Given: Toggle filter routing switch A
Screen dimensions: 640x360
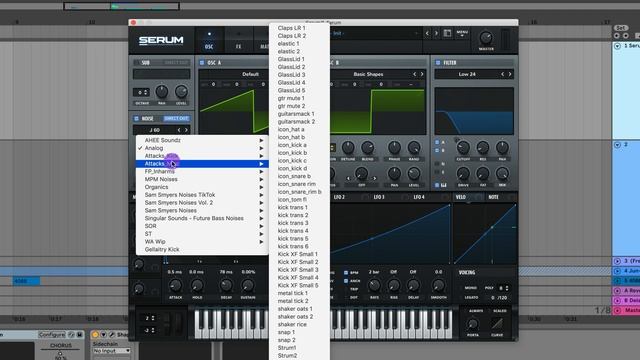Looking at the screenshot, I should [437, 142].
